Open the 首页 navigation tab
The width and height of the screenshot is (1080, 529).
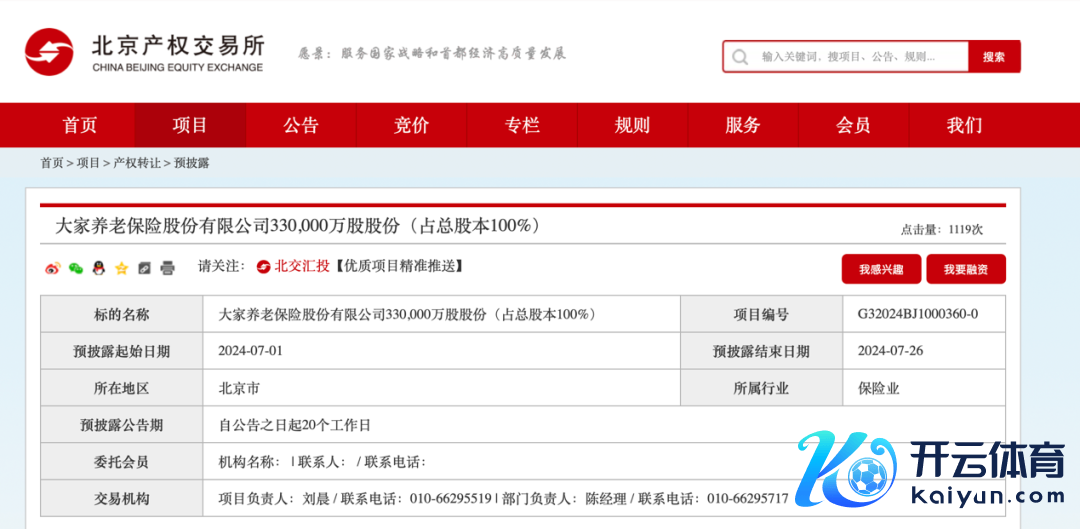point(80,125)
